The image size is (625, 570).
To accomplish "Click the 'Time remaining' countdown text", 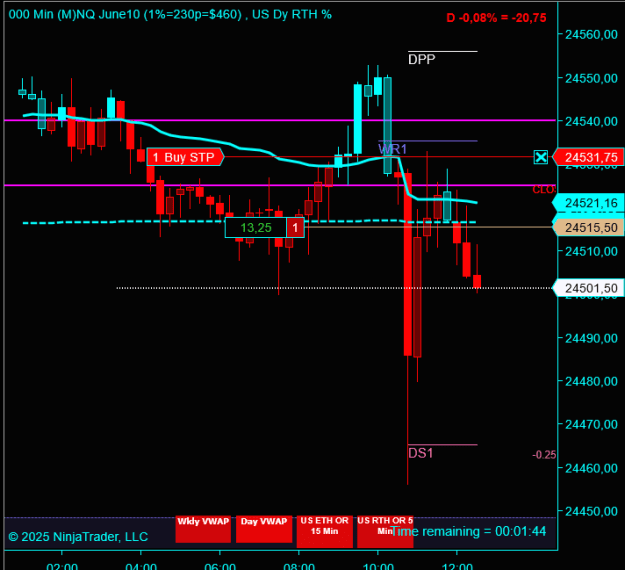I will [468, 531].
